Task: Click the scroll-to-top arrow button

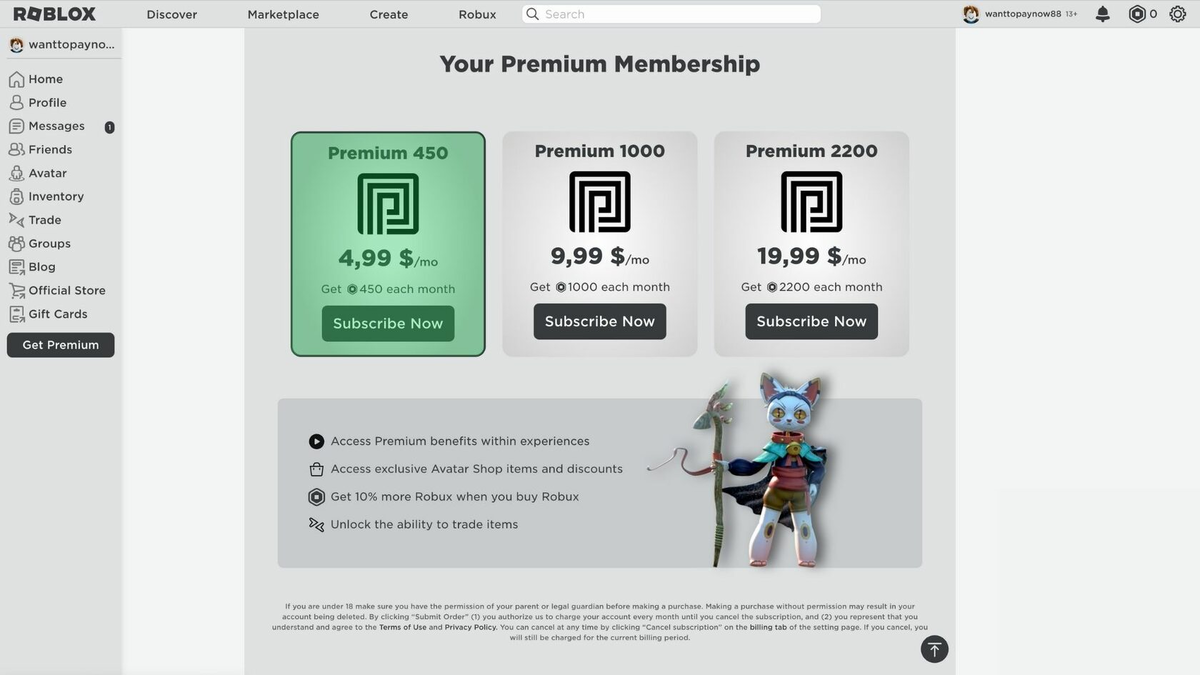Action: [934, 649]
